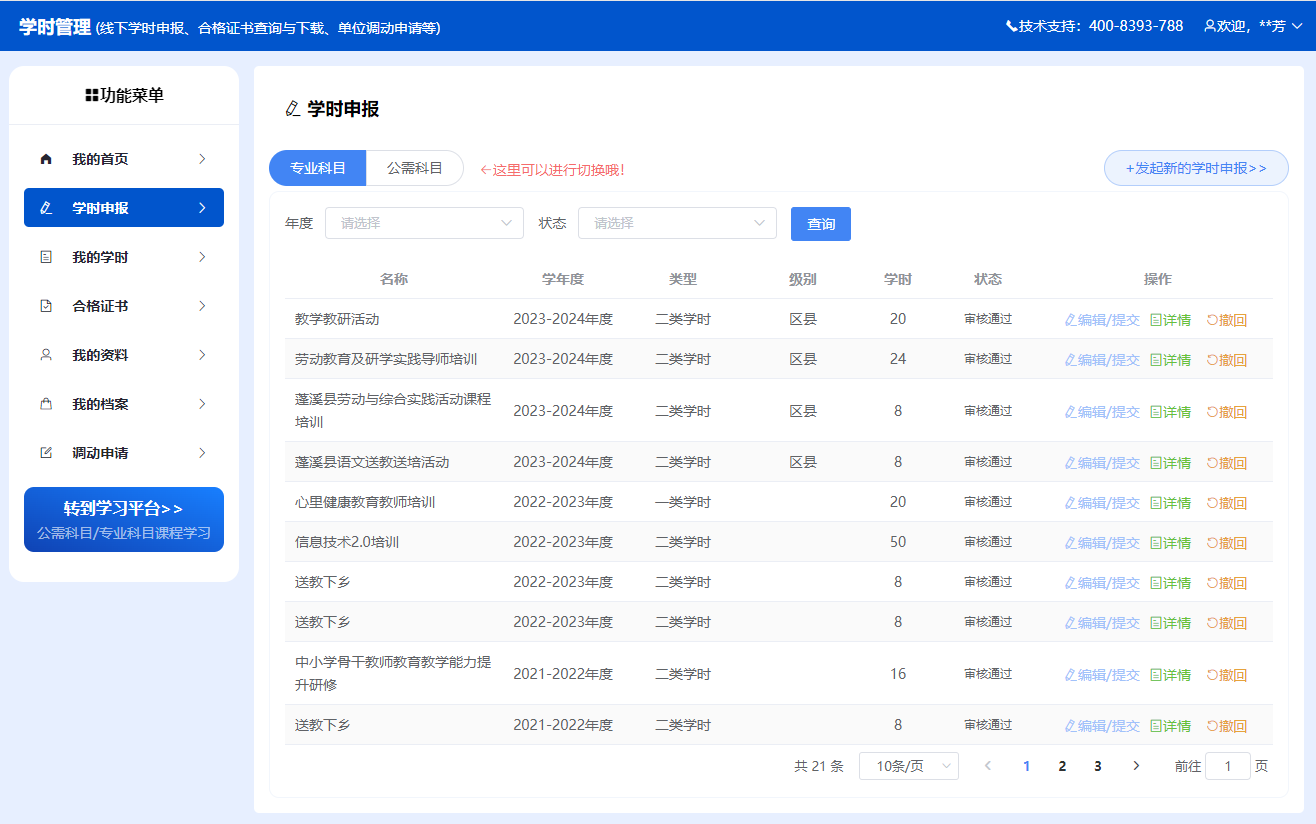The image size is (1316, 824).
Task: Go to page 2 of results
Action: click(x=1062, y=766)
